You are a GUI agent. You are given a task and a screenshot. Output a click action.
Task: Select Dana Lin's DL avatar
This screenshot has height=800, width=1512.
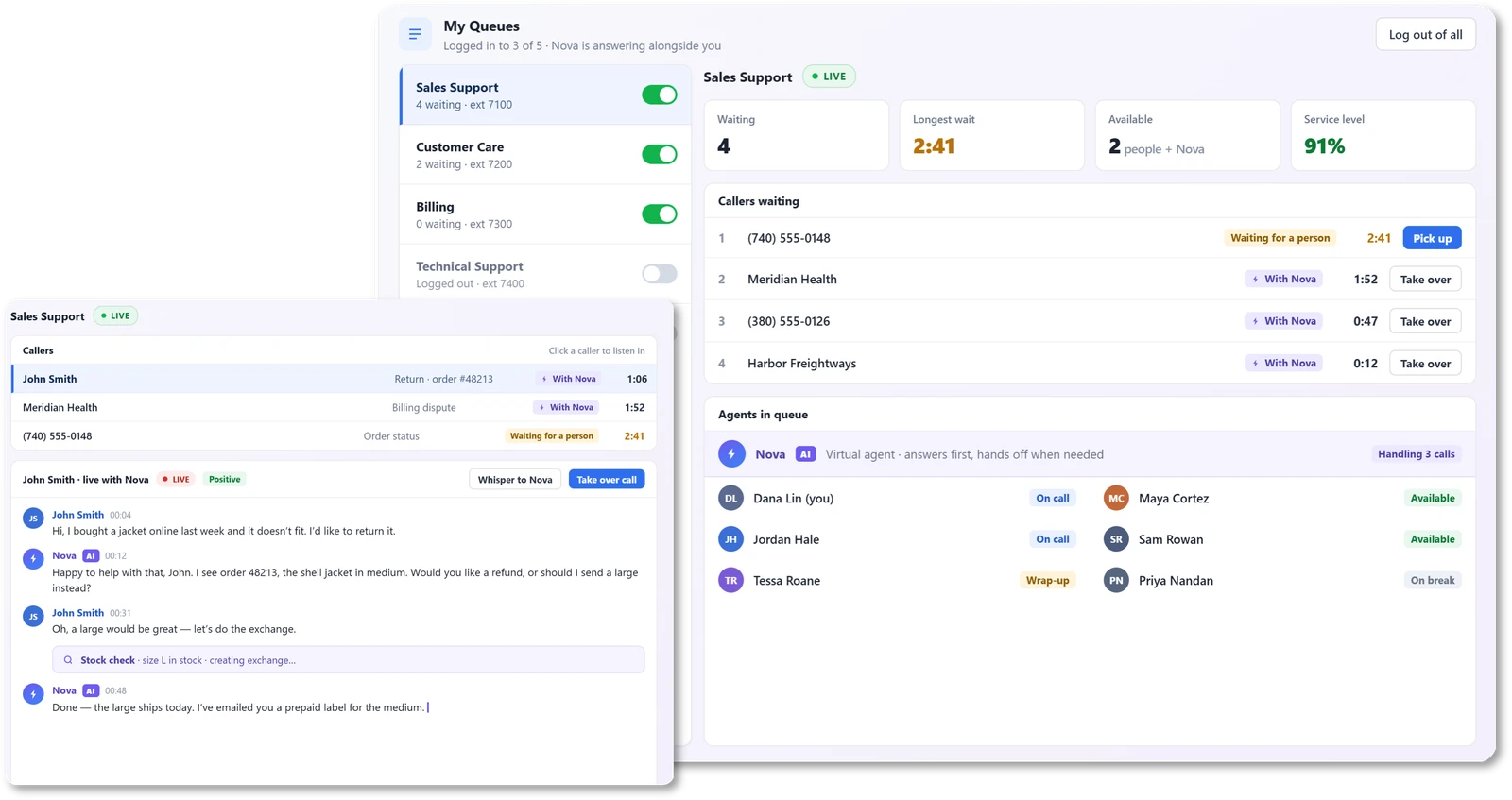730,499
